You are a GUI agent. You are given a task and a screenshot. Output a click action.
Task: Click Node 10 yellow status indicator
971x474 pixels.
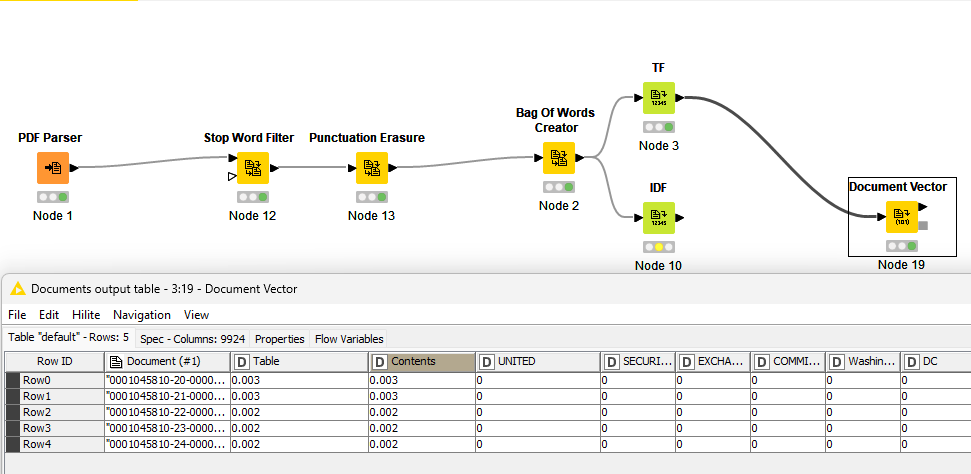(x=659, y=247)
